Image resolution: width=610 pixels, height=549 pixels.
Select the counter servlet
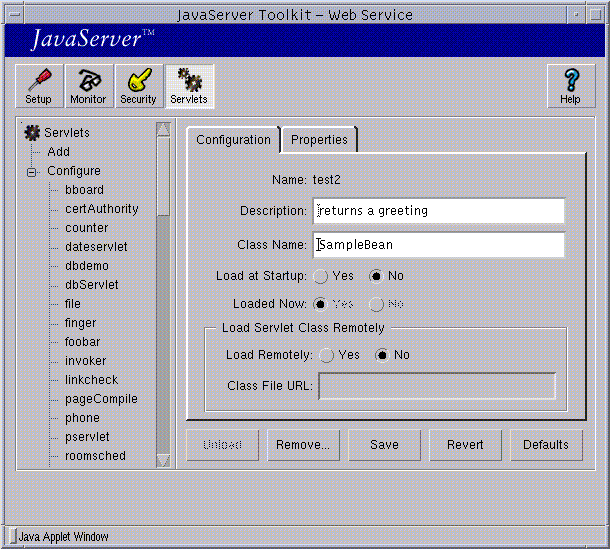86,228
